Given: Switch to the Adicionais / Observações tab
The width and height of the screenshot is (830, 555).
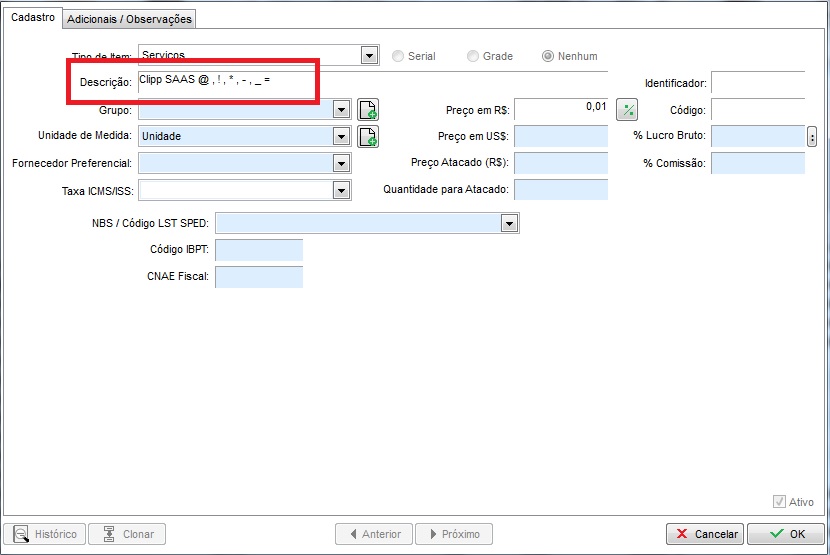Looking at the screenshot, I should [x=129, y=19].
